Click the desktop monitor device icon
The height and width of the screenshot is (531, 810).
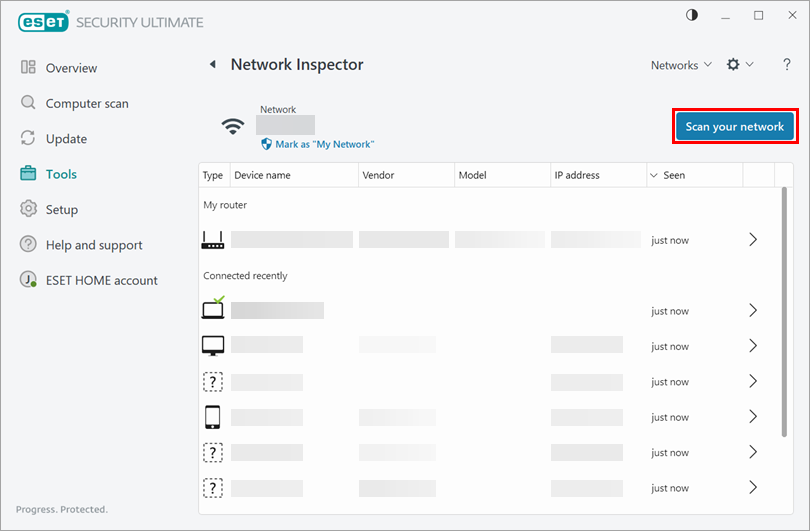(x=213, y=346)
